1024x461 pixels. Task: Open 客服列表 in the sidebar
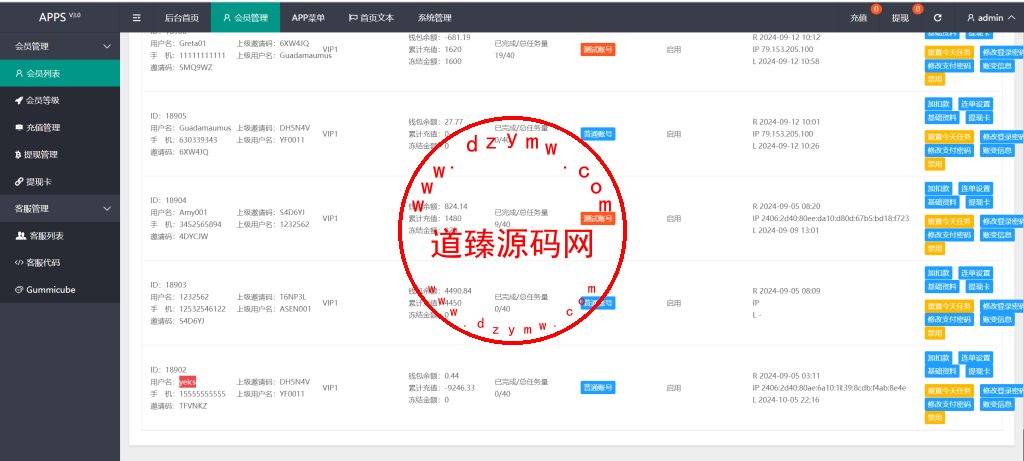(x=60, y=235)
